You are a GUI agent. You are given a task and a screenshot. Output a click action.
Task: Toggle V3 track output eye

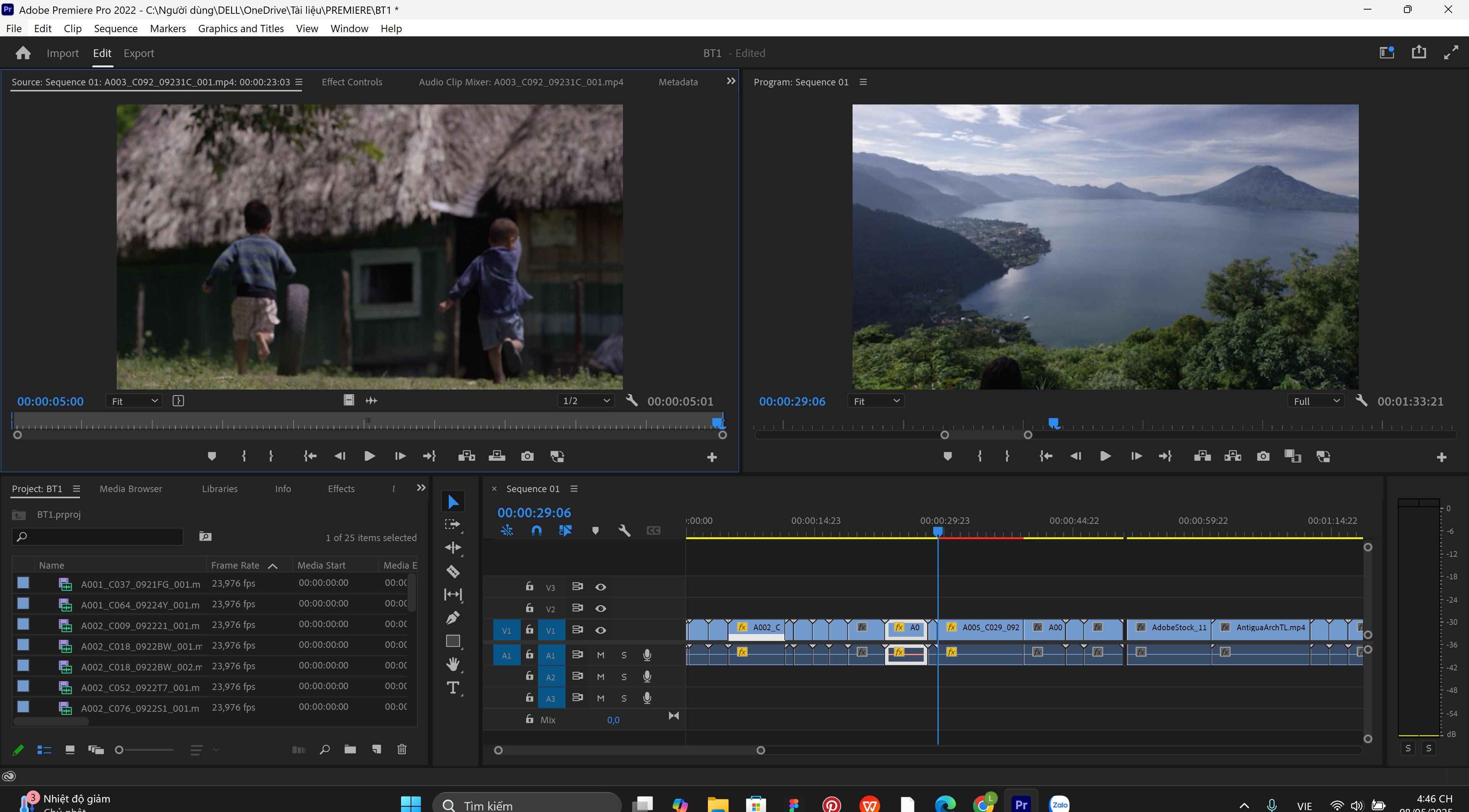pos(600,587)
